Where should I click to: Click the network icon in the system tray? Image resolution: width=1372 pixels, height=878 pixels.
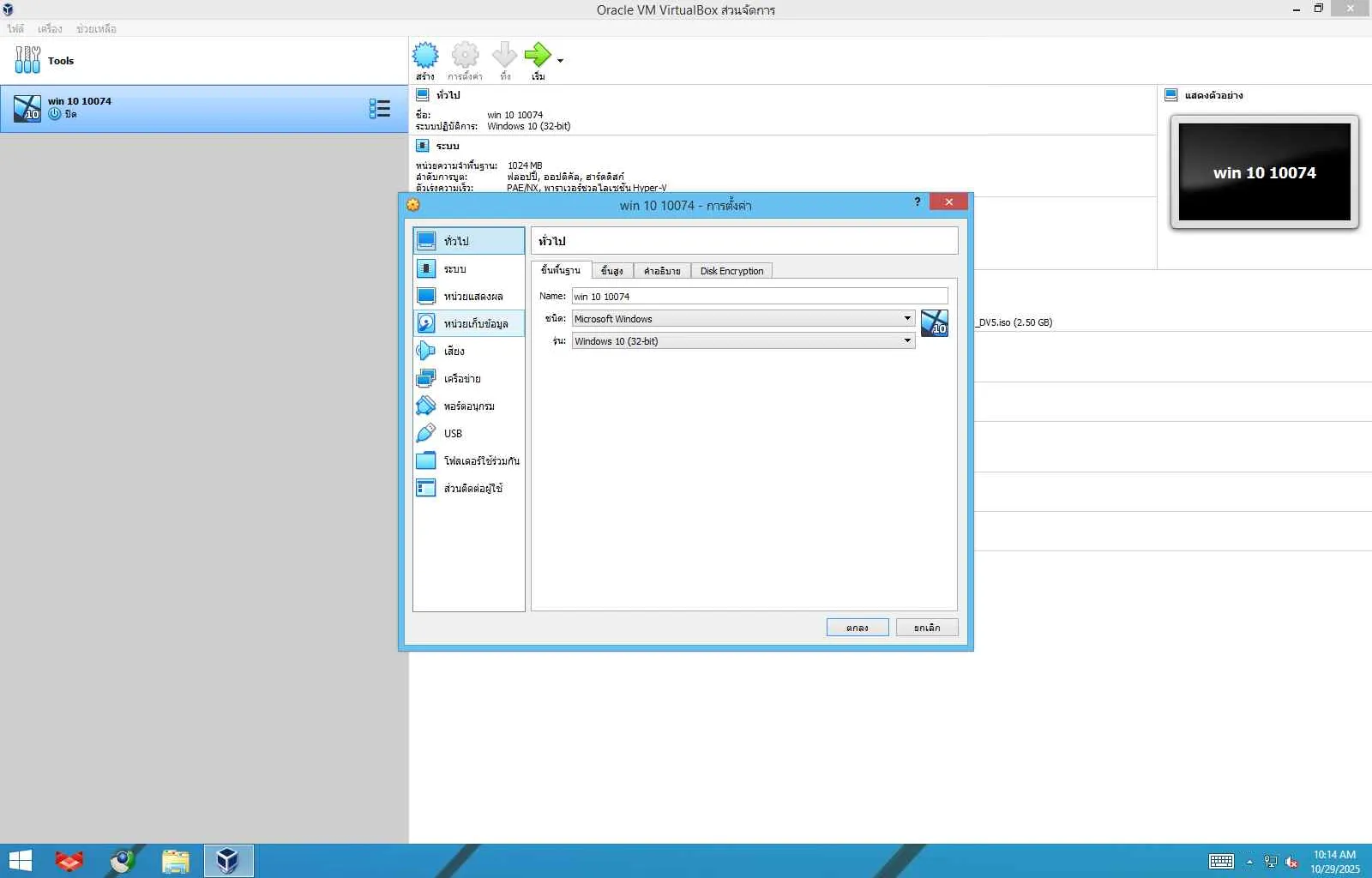[x=1271, y=862]
